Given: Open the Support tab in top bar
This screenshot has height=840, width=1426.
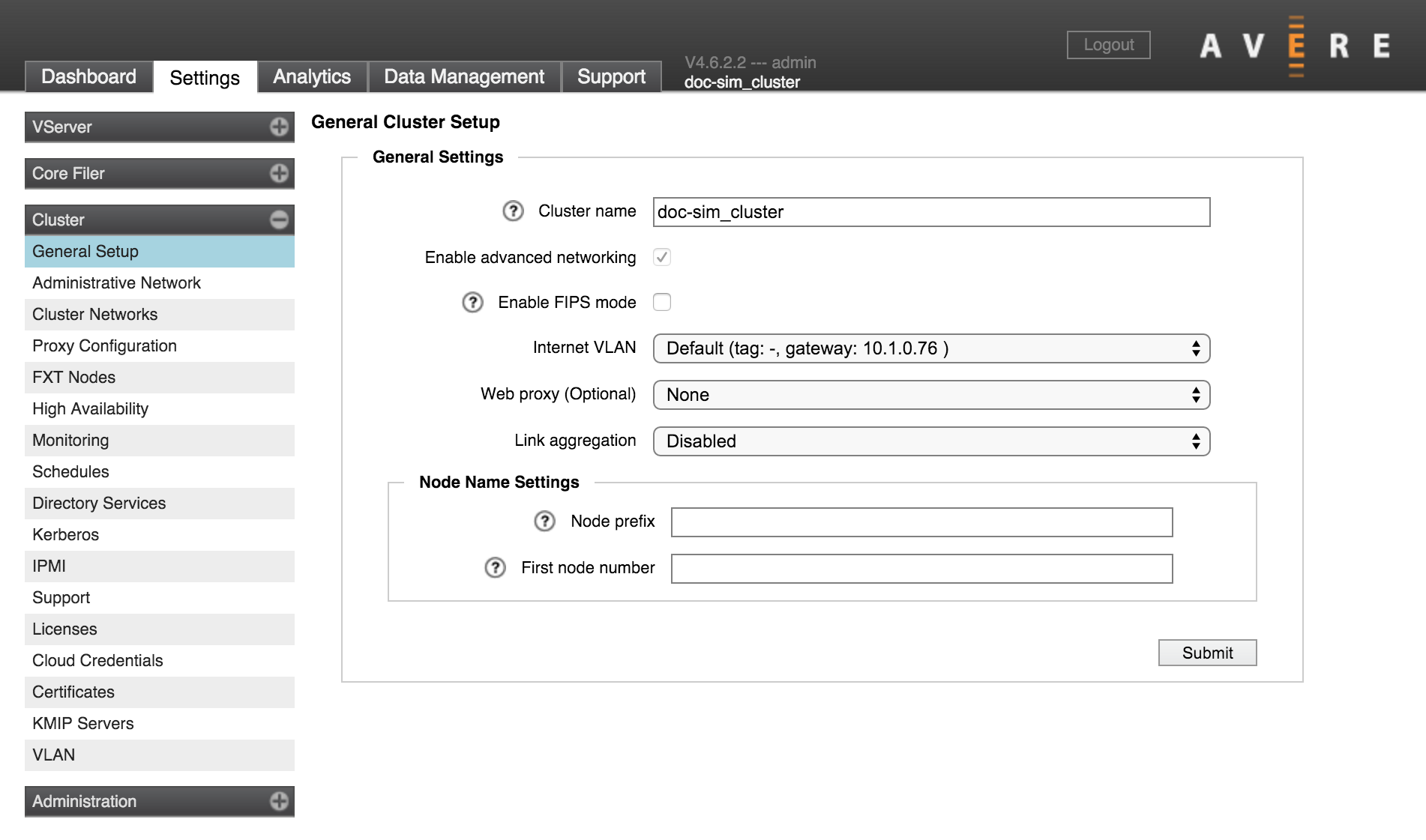Looking at the screenshot, I should [611, 77].
